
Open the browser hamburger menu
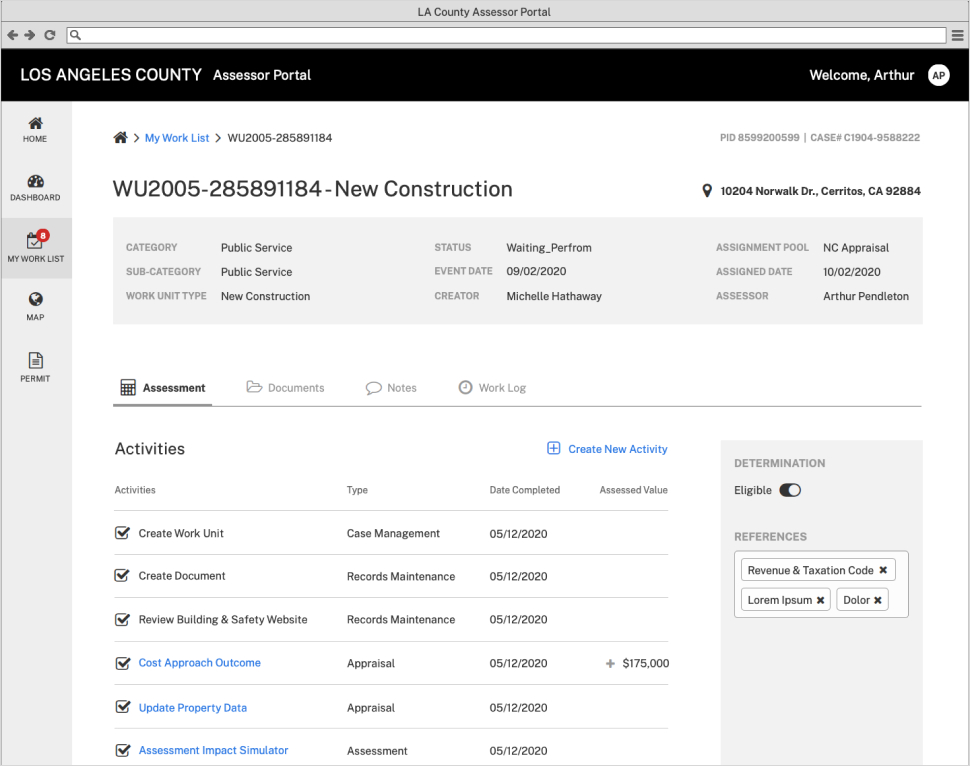pos(958,35)
